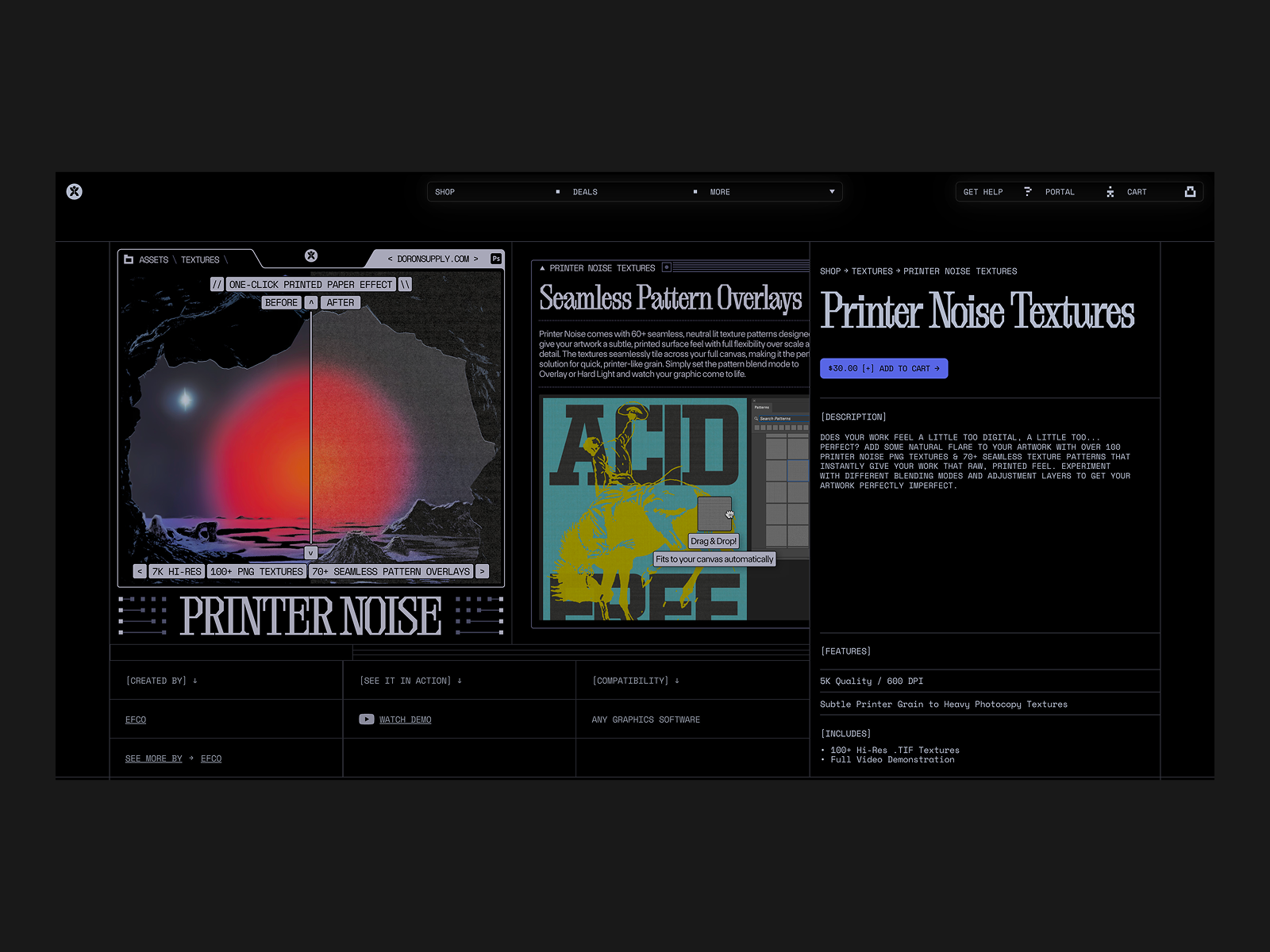This screenshot has height=952, width=1270.
Task: Click the Seamless Pattern Overlays heading
Action: pyautogui.click(x=671, y=298)
